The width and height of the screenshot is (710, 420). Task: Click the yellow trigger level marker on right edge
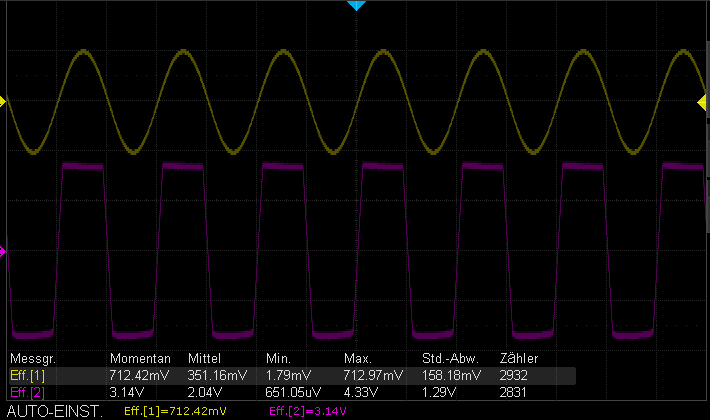coord(702,103)
